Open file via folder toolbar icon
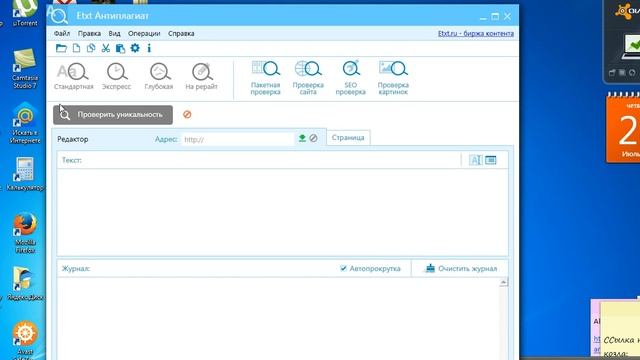The width and height of the screenshot is (640, 360). click(x=61, y=48)
